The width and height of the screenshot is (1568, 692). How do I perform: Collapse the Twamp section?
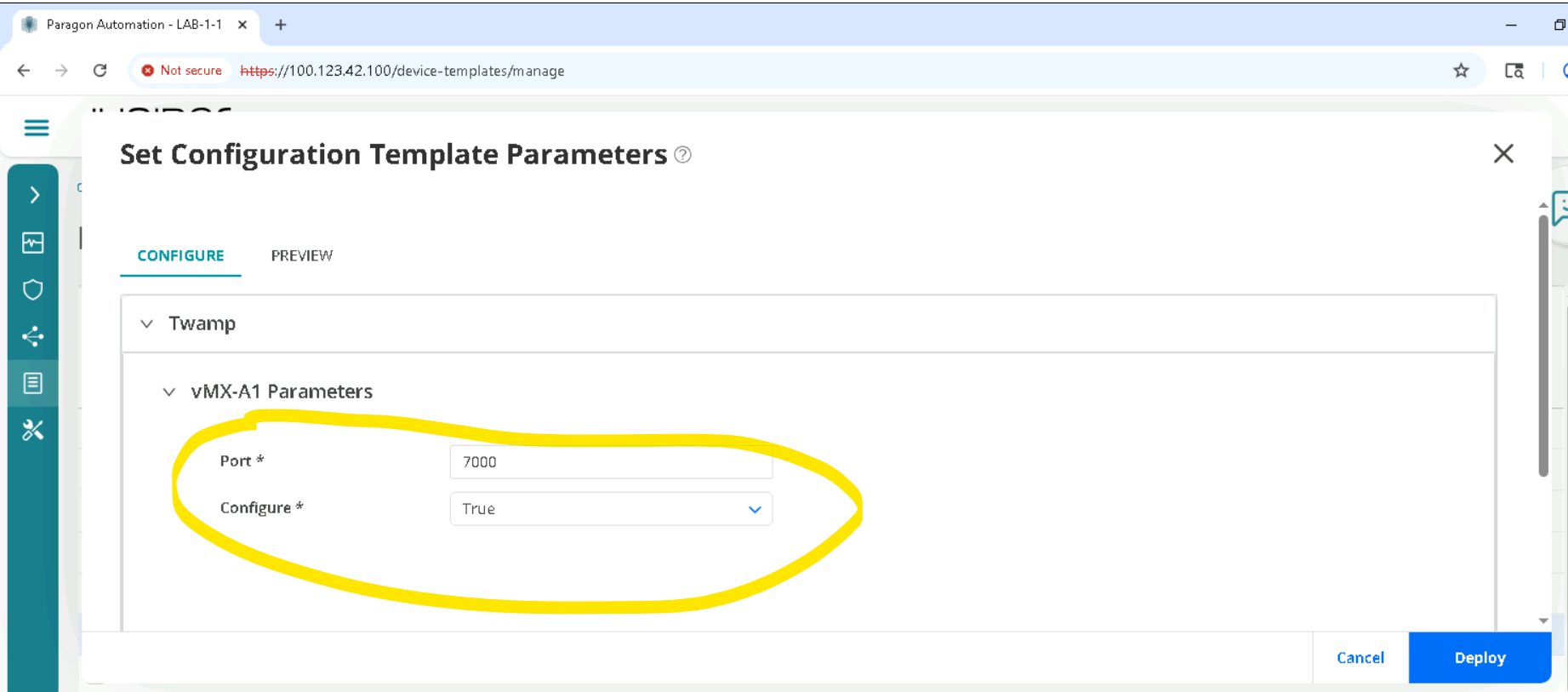point(147,323)
